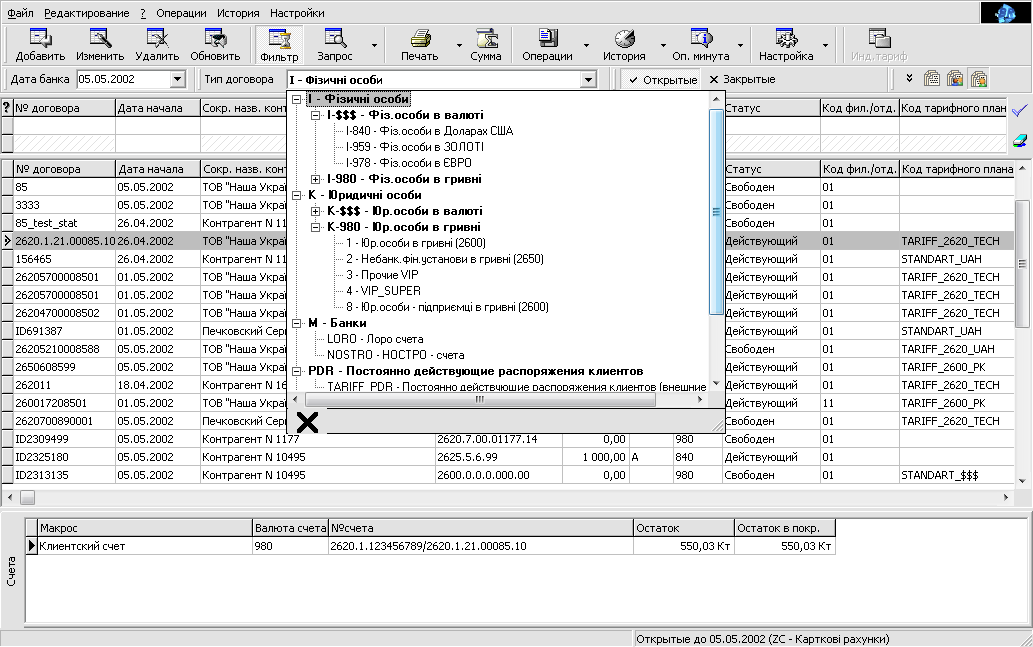Click the tree's horizontal scrollbar thumb
1033x647 pixels.
(480, 399)
